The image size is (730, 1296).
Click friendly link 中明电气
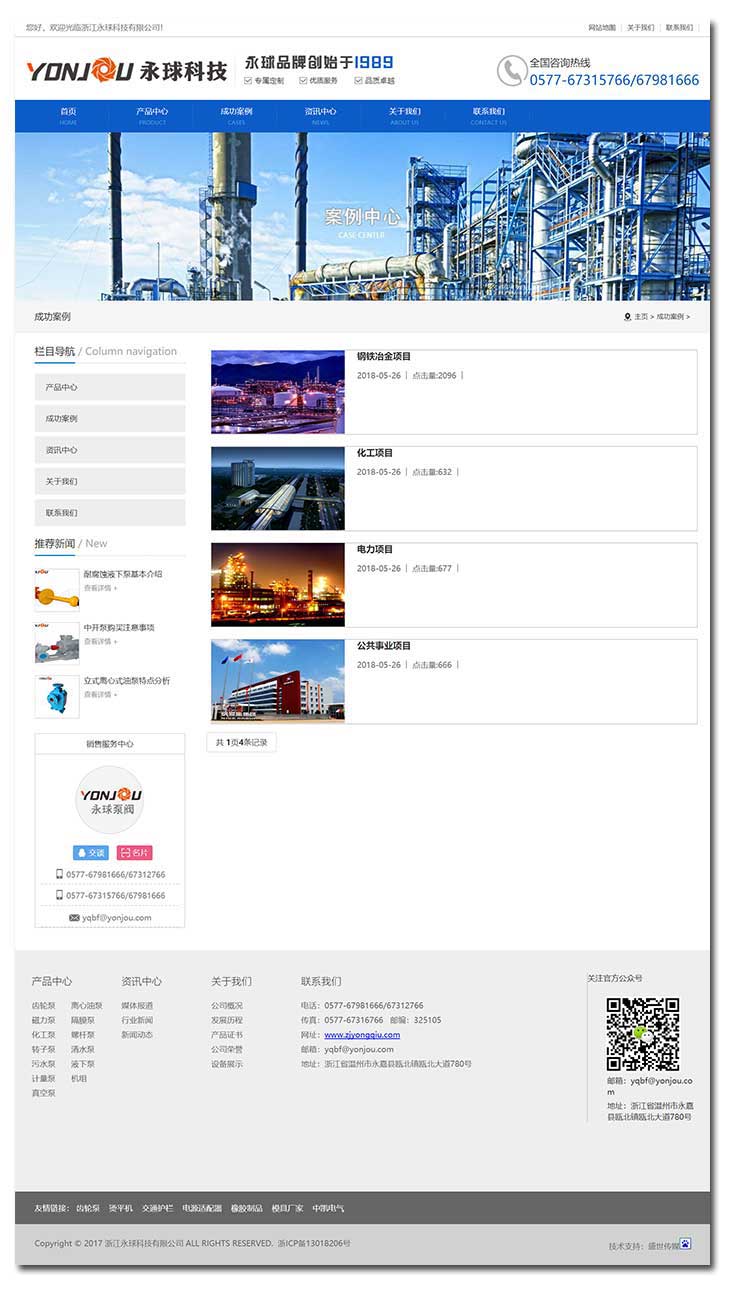(328, 1208)
